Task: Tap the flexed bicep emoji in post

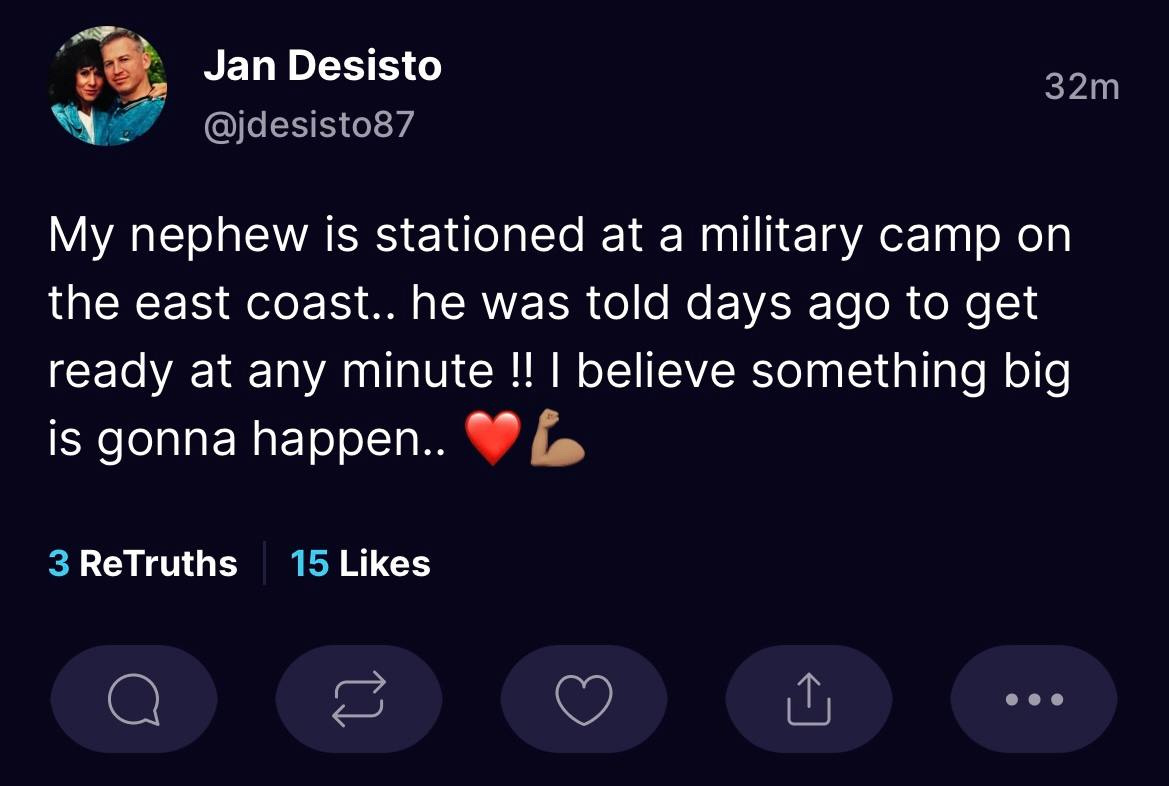Action: click(557, 438)
